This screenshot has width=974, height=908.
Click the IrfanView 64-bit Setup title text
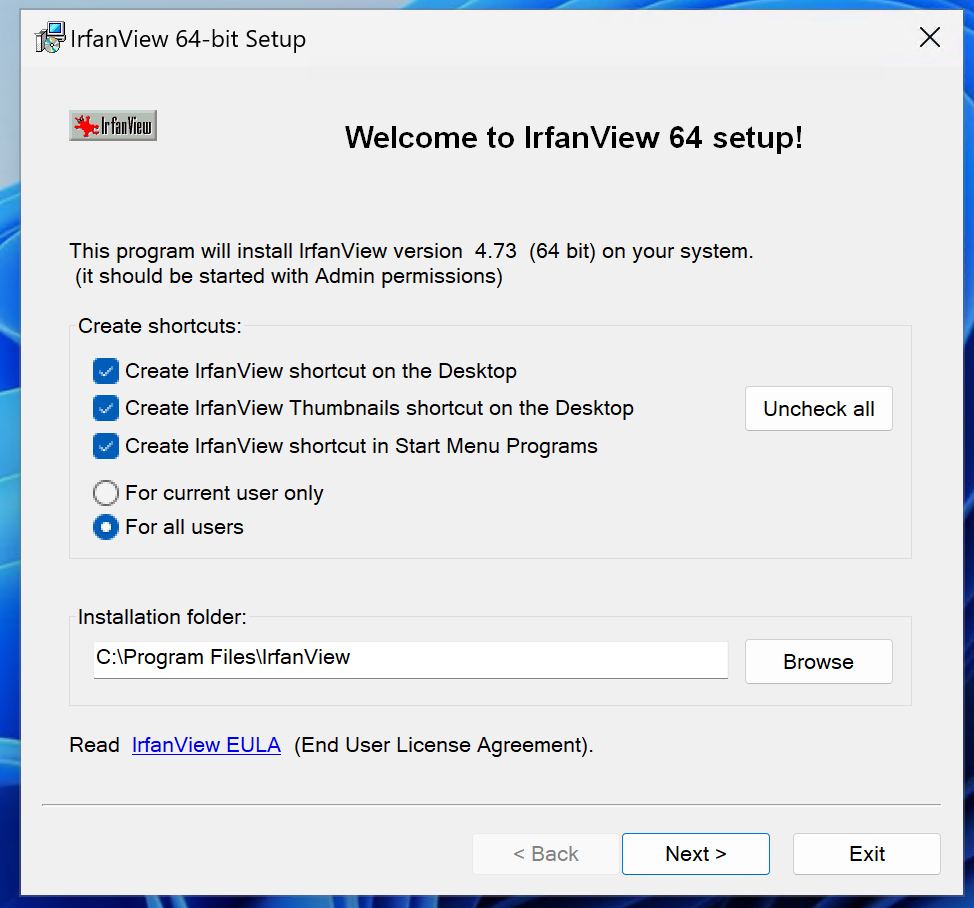tap(188, 39)
